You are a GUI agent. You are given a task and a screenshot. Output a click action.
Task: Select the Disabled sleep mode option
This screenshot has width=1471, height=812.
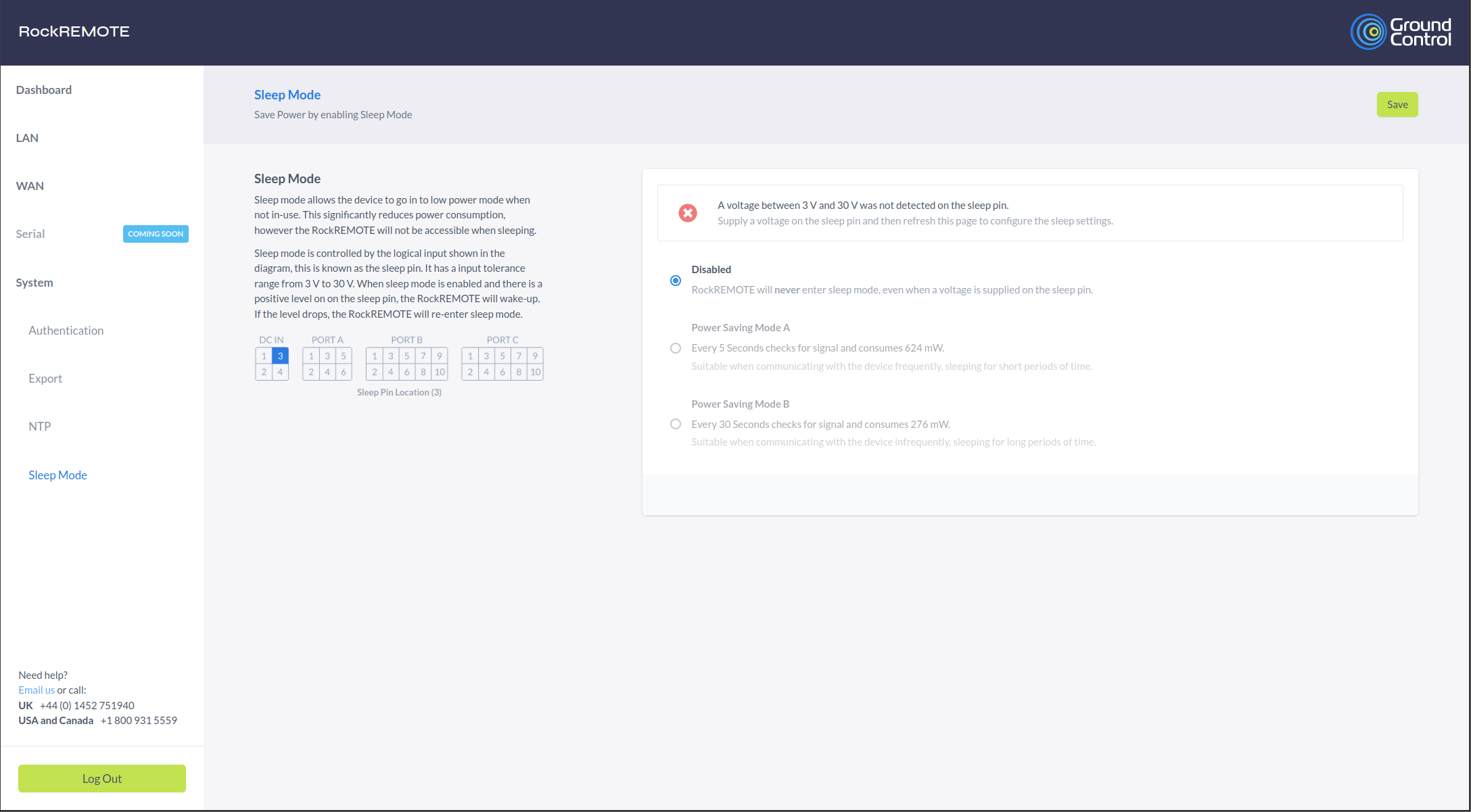(x=676, y=279)
